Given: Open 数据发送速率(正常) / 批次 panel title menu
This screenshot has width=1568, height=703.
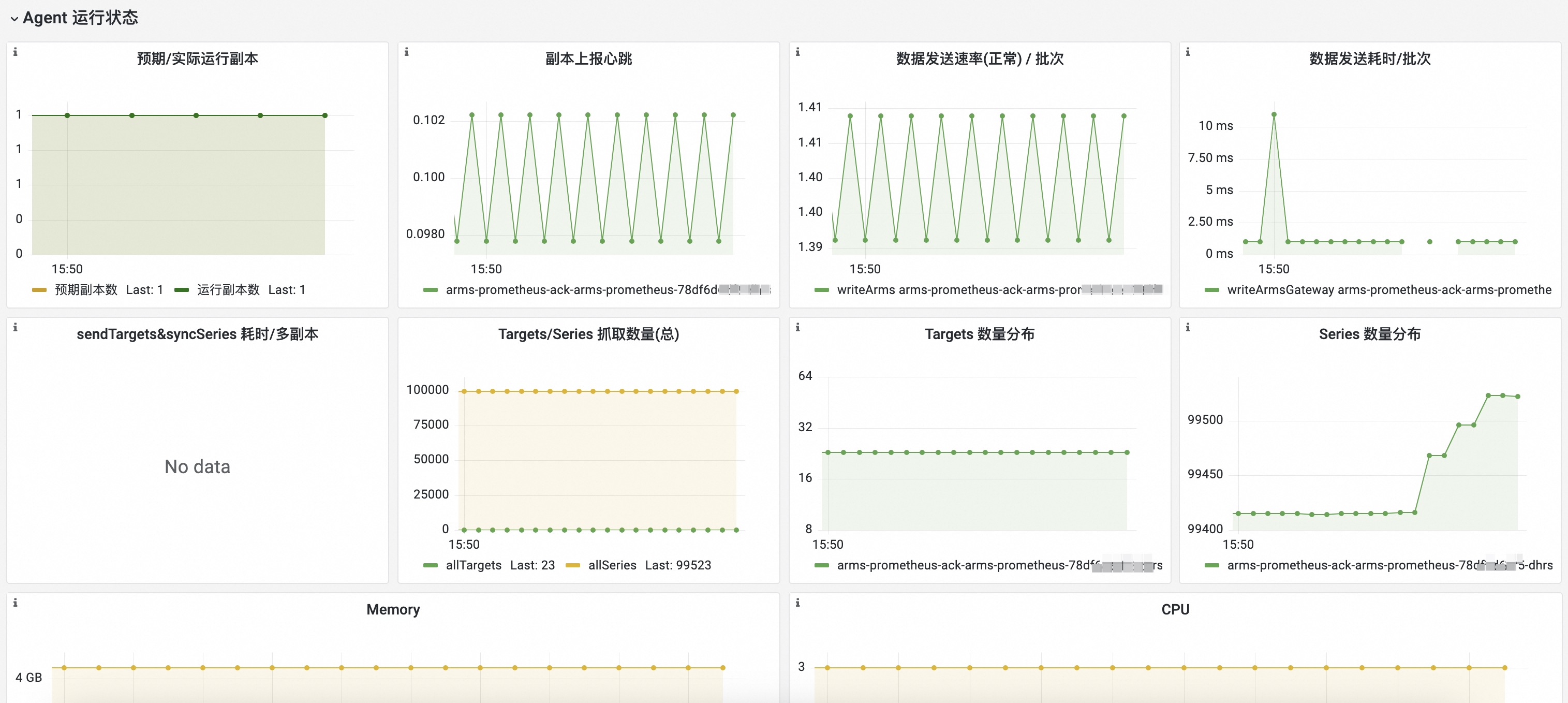Looking at the screenshot, I should pos(980,58).
